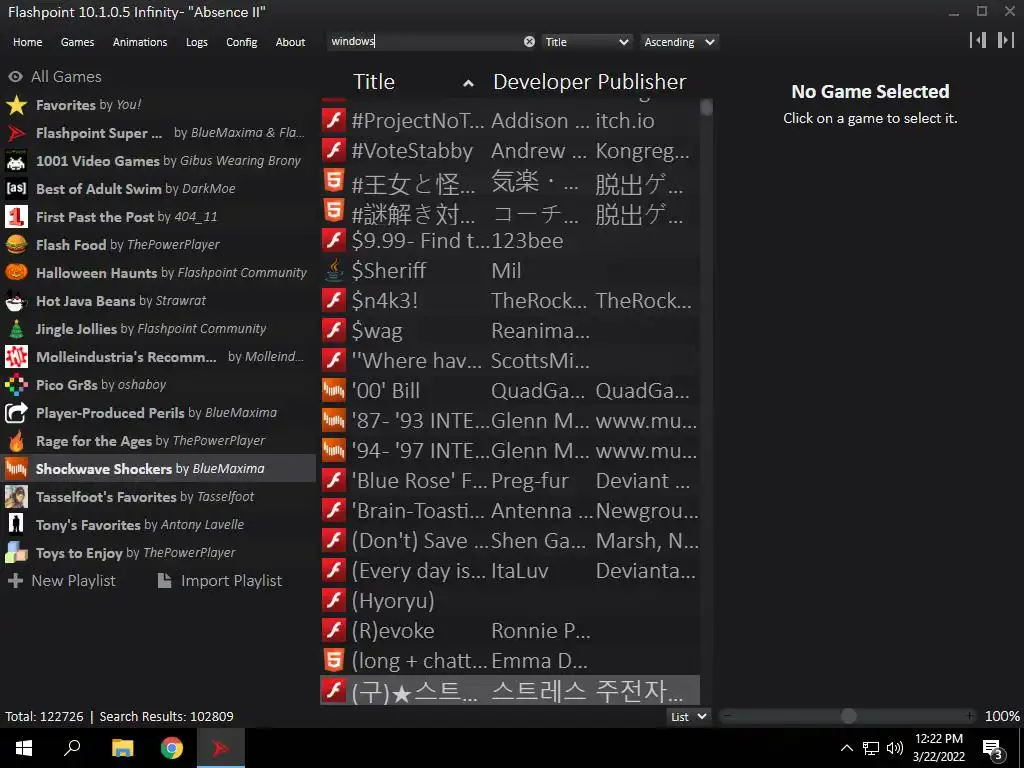Image resolution: width=1024 pixels, height=768 pixels.
Task: Select the 'Brain-Toasti... game row
Action: (510, 510)
